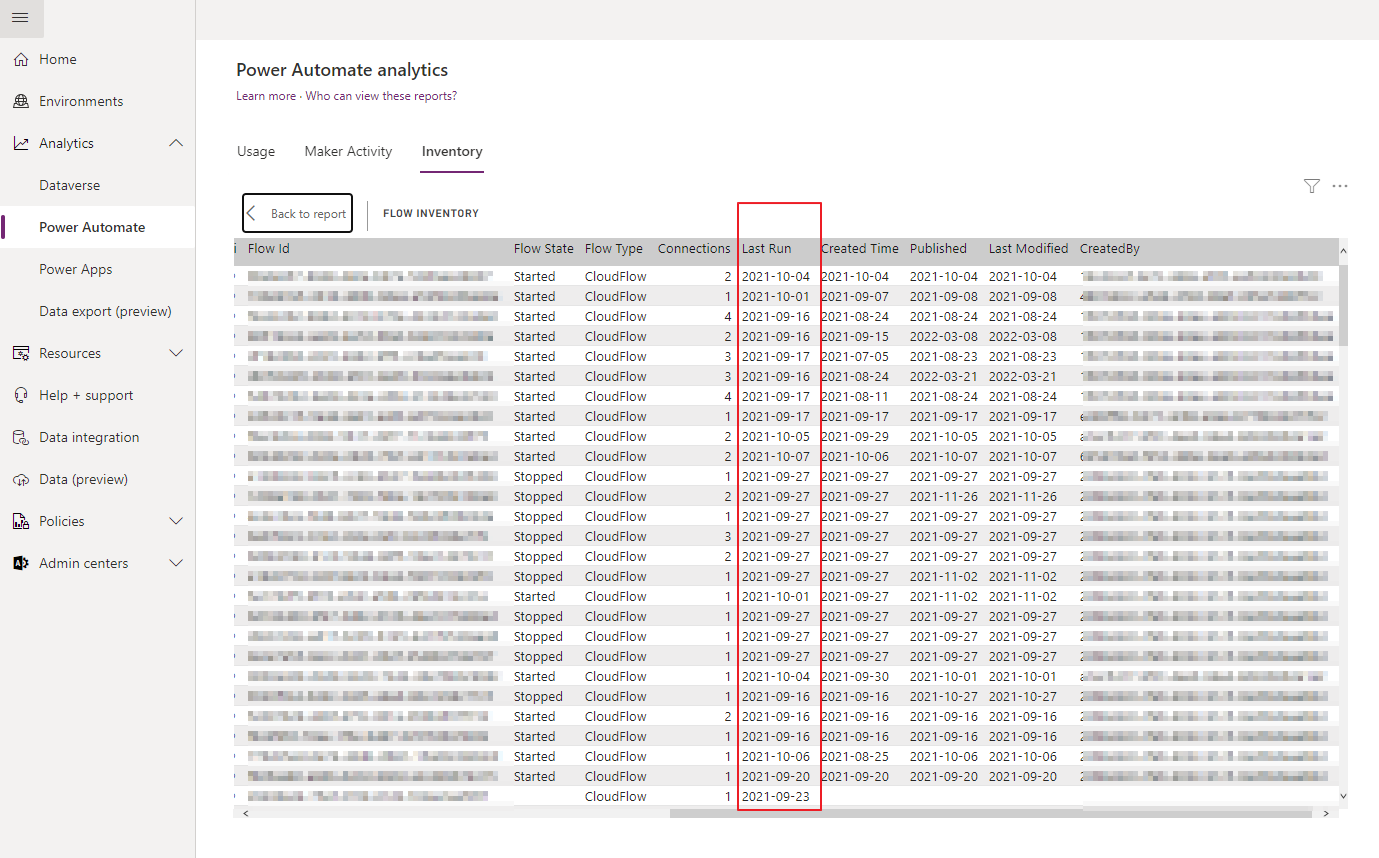Collapse the Analytics section chevron
Image resolution: width=1379 pixels, height=858 pixels.
pyautogui.click(x=176, y=142)
